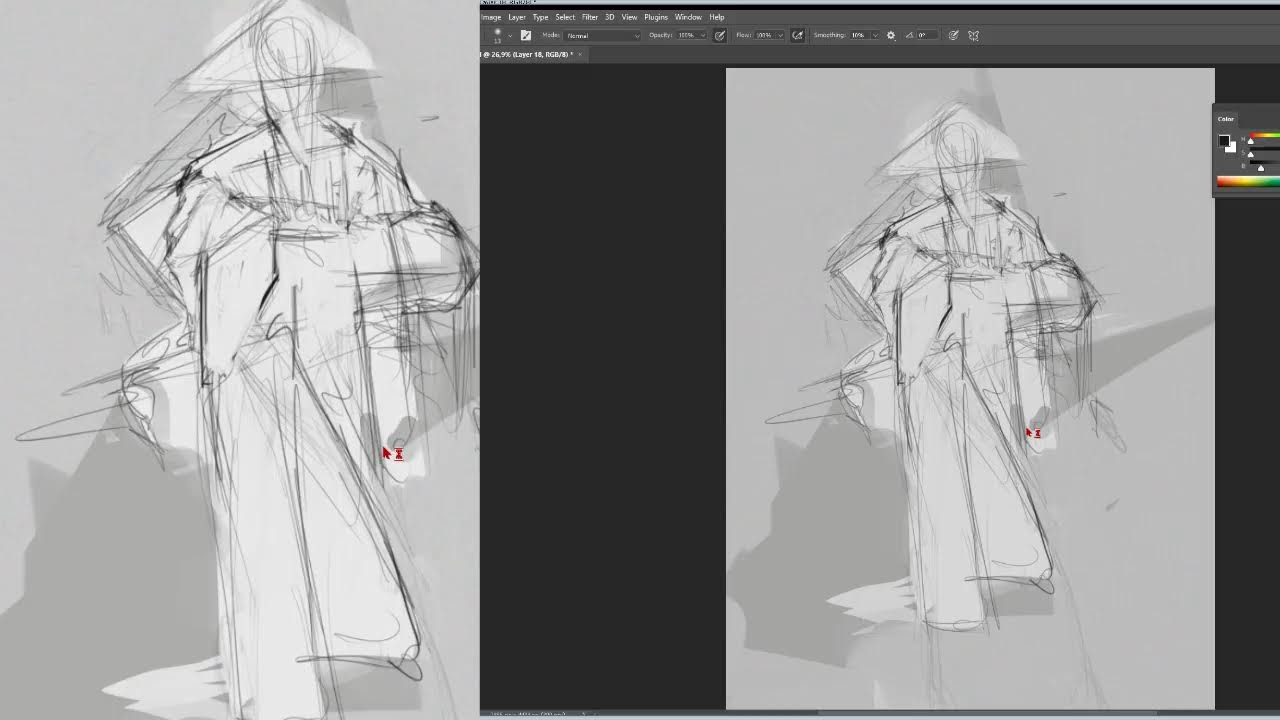Select the Layer 18 document tab
The width and height of the screenshot is (1280, 720).
(527, 54)
